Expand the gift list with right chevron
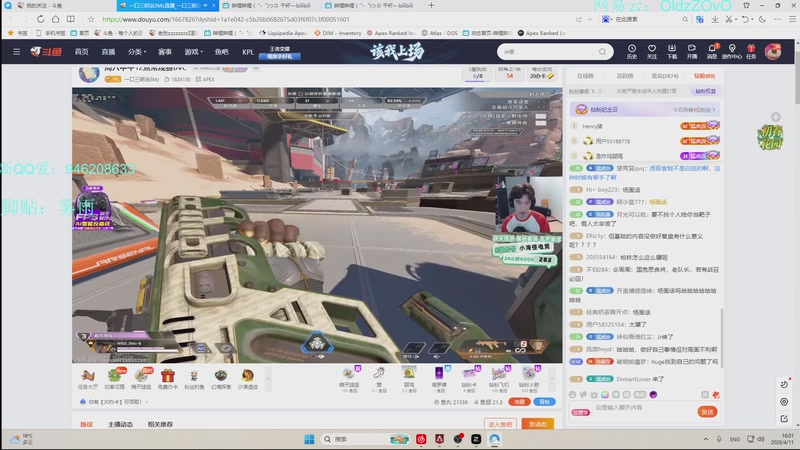This screenshot has width=800, height=450. click(x=552, y=379)
